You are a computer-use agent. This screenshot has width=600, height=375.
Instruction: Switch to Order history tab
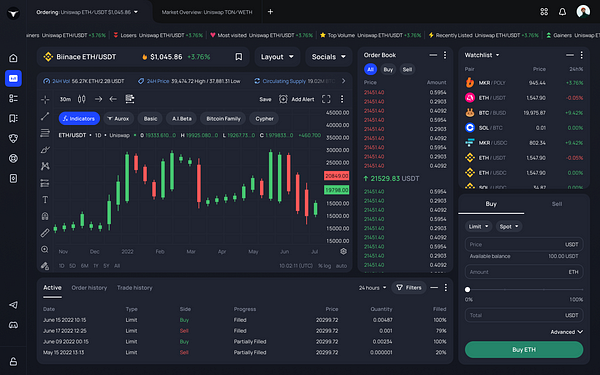(x=89, y=288)
